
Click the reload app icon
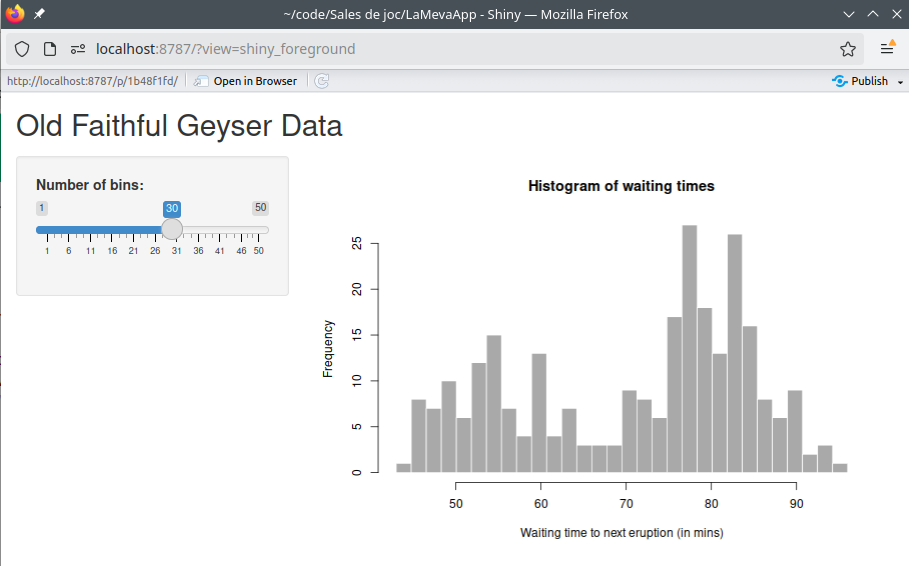coord(322,81)
